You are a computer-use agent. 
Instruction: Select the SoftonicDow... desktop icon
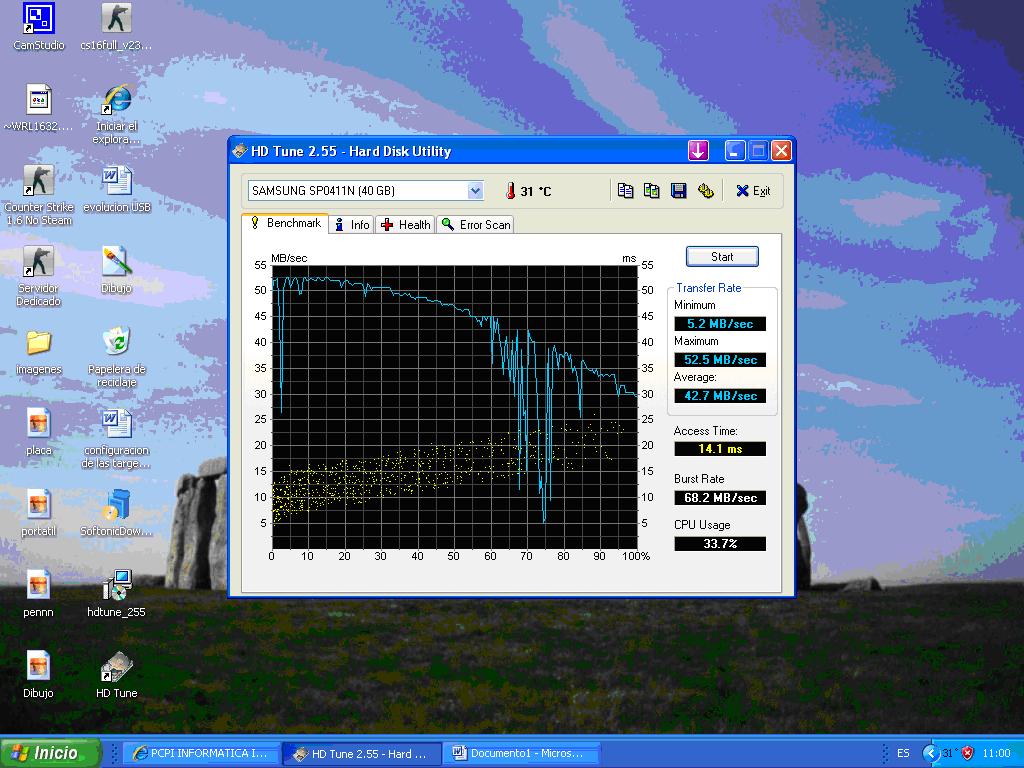coord(117,513)
